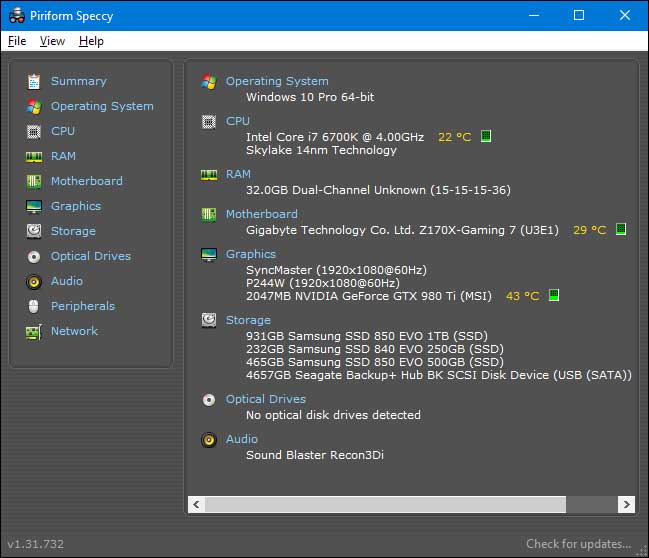Show the Motherboard sidebar section
The height and width of the screenshot is (558, 649).
(87, 181)
